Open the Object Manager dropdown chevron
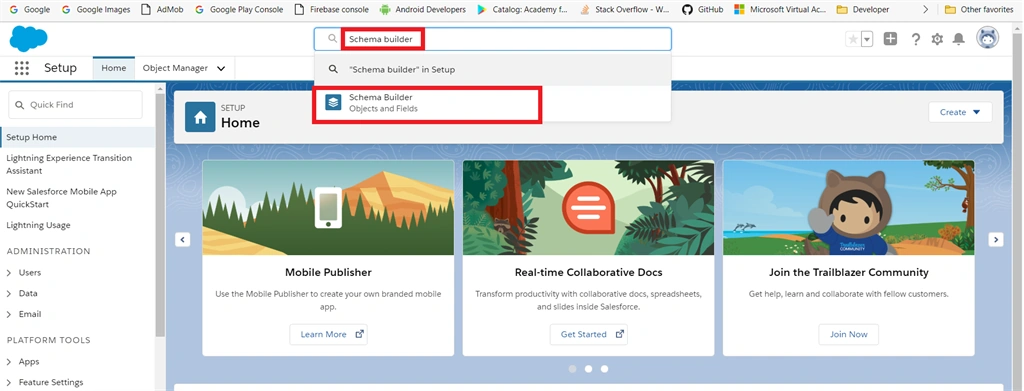This screenshot has width=1024, height=391. click(x=221, y=69)
